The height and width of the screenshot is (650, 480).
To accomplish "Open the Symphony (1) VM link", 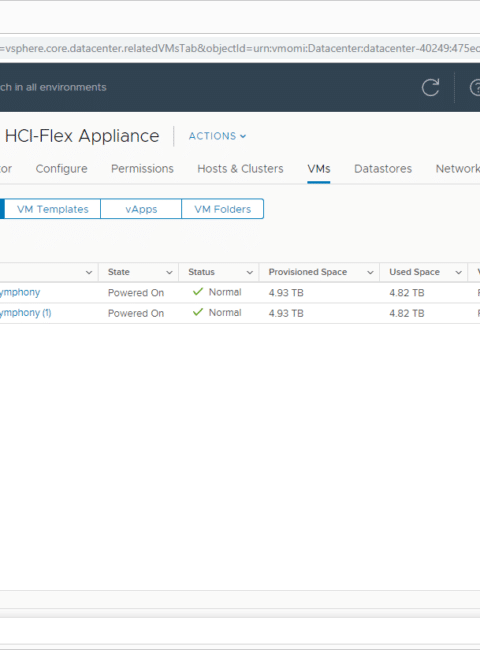I will tap(26, 313).
